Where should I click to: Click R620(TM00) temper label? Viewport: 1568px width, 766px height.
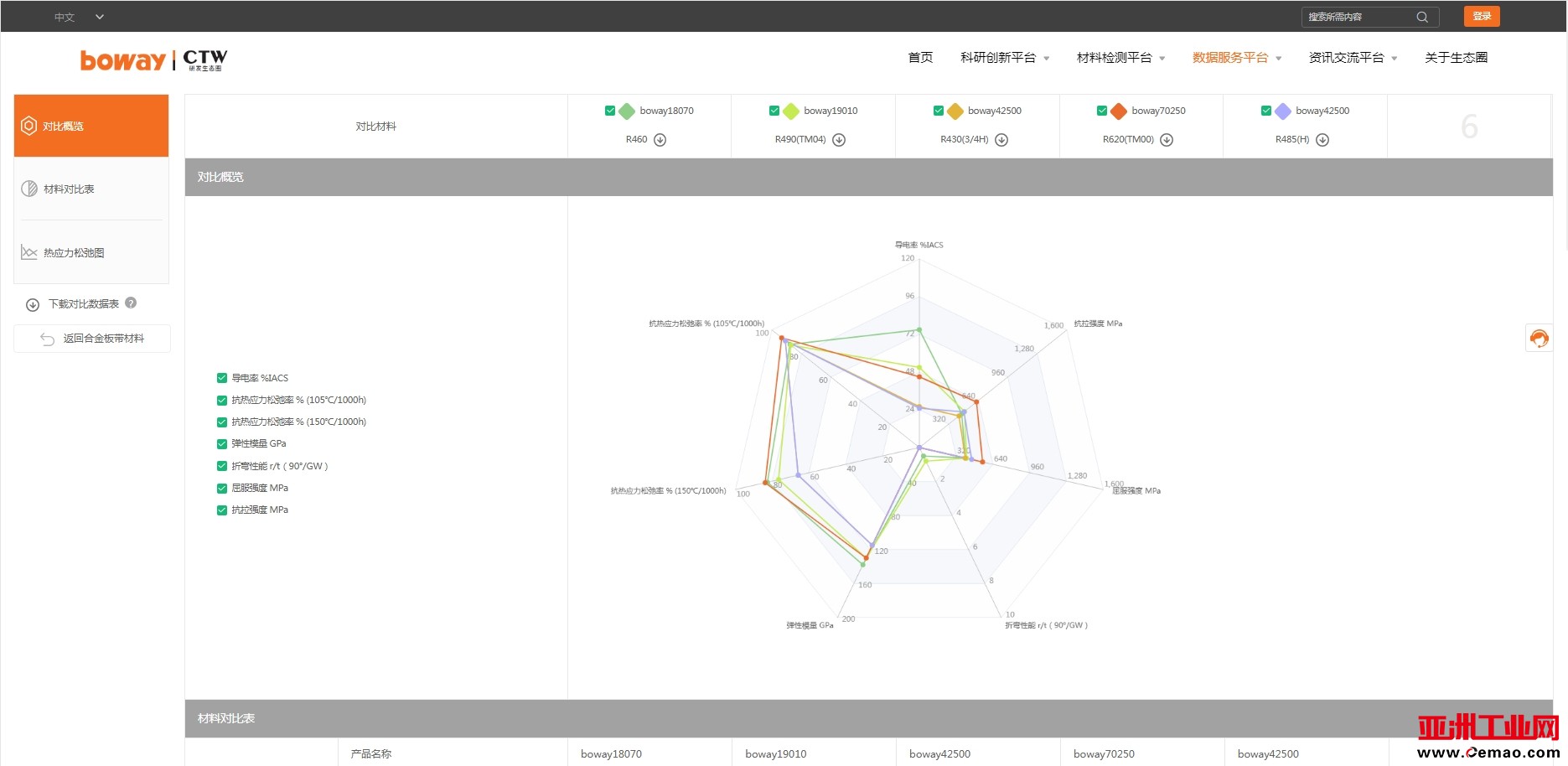coord(1128,140)
